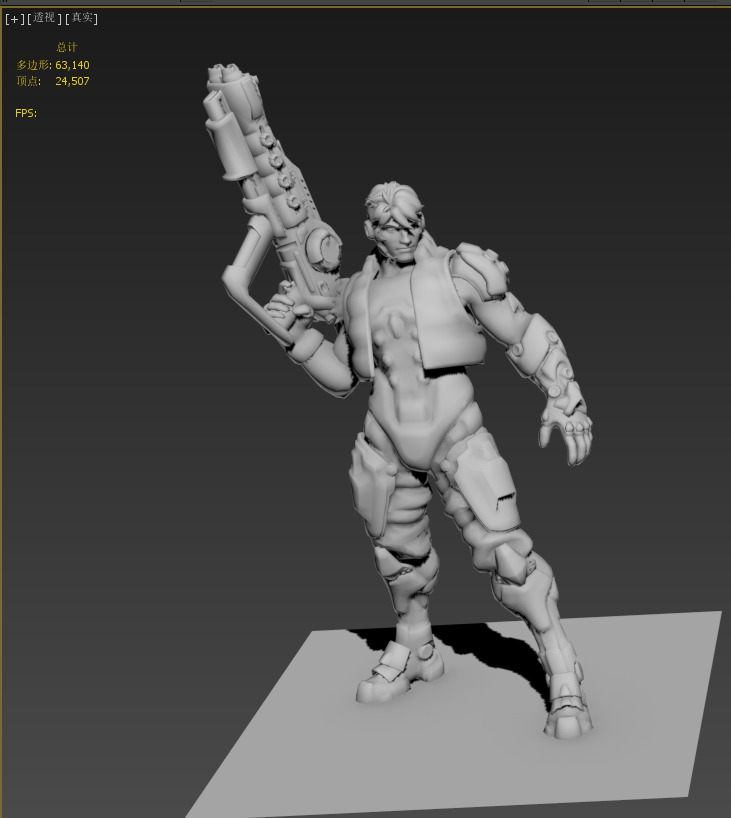The image size is (731, 818).
Task: Open the 真实 shading mode menu
Action: pyautogui.click(x=82, y=18)
